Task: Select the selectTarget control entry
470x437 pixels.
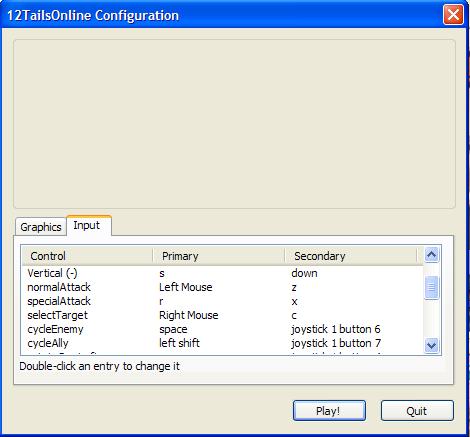Action: 57,315
